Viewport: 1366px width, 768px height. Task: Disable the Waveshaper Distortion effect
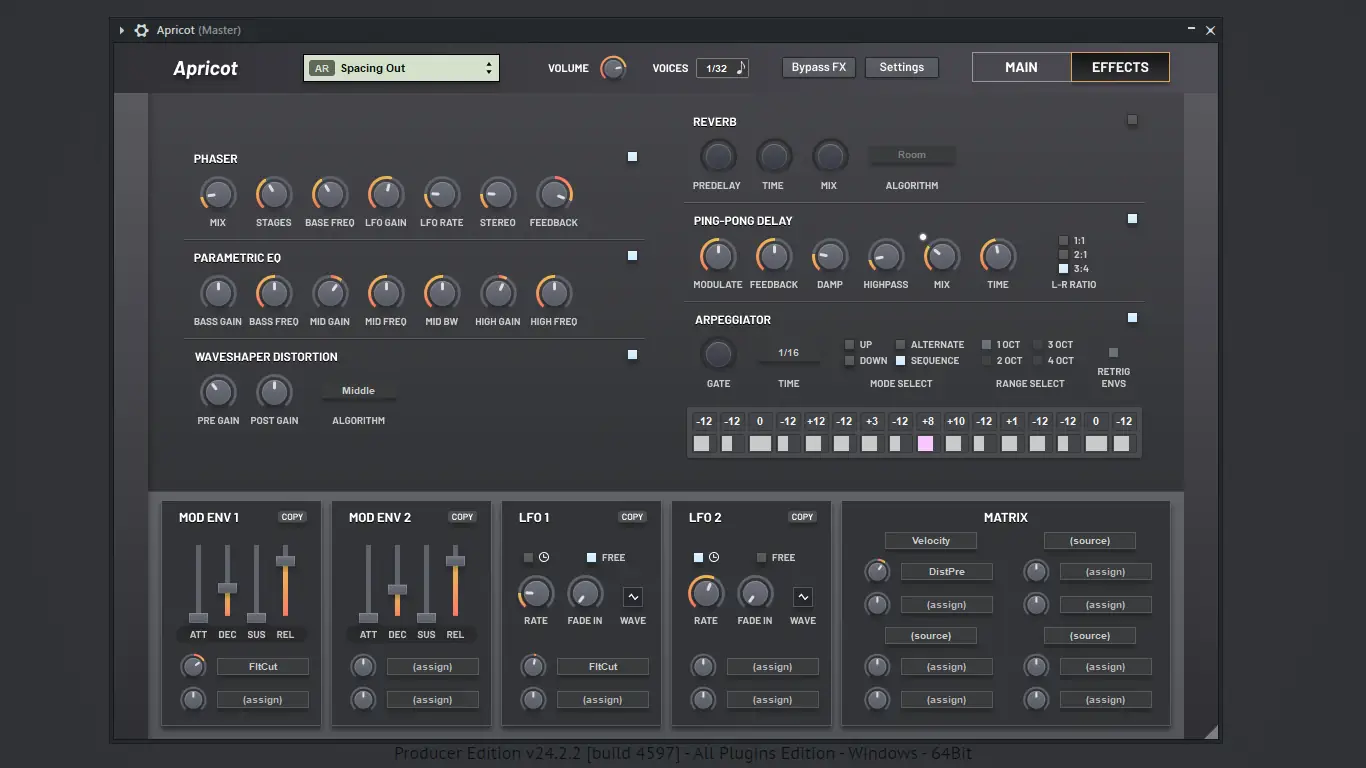pyautogui.click(x=632, y=354)
